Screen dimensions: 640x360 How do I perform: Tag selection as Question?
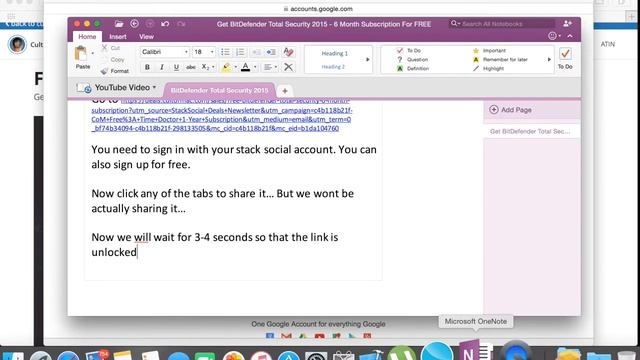click(x=412, y=60)
